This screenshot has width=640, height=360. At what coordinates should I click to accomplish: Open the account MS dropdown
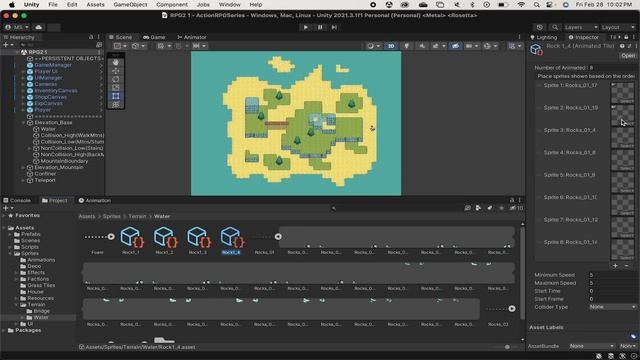click(17, 27)
